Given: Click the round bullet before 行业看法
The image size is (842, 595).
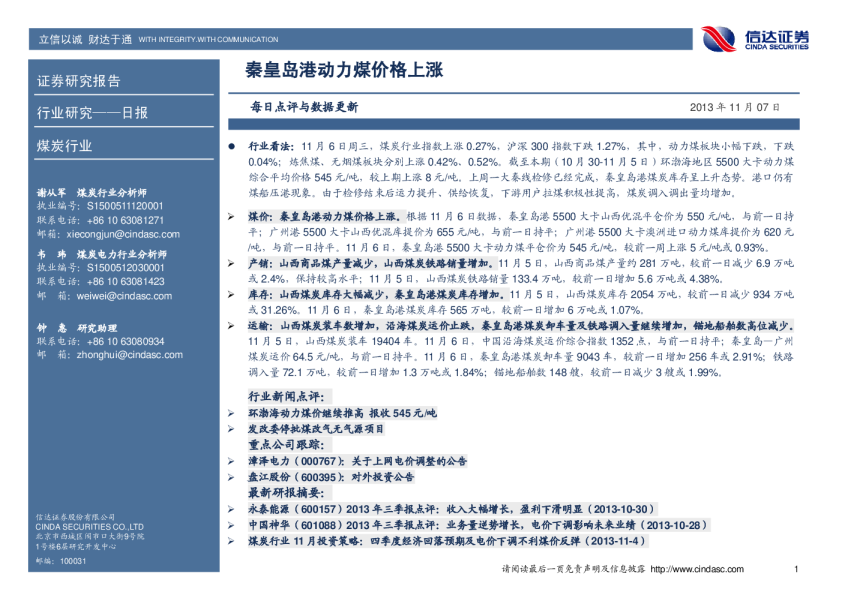Looking at the screenshot, I should 232,146.
